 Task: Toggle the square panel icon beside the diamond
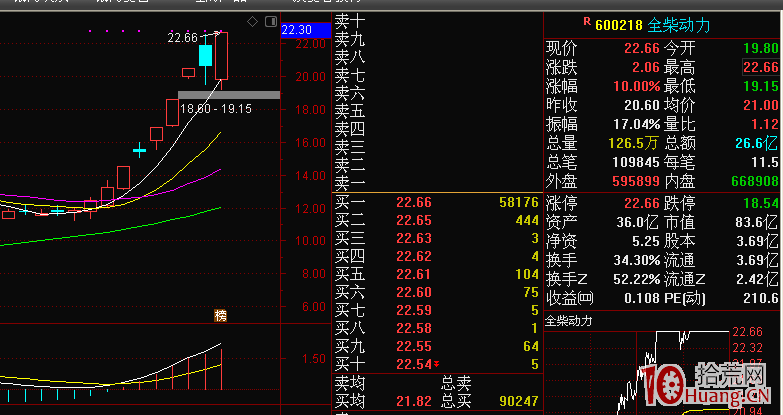tap(271, 21)
